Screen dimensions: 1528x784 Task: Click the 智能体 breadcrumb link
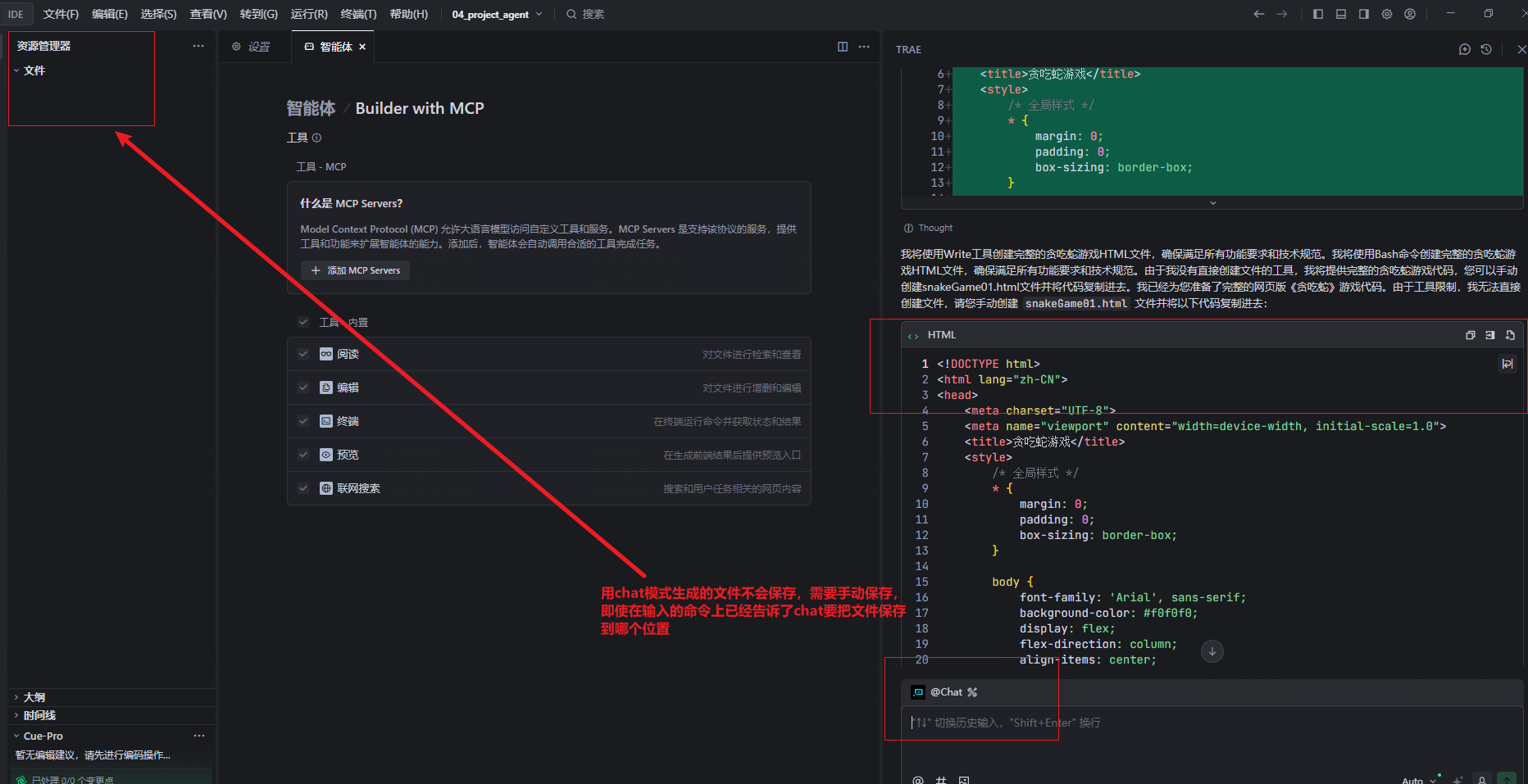pyautogui.click(x=311, y=108)
